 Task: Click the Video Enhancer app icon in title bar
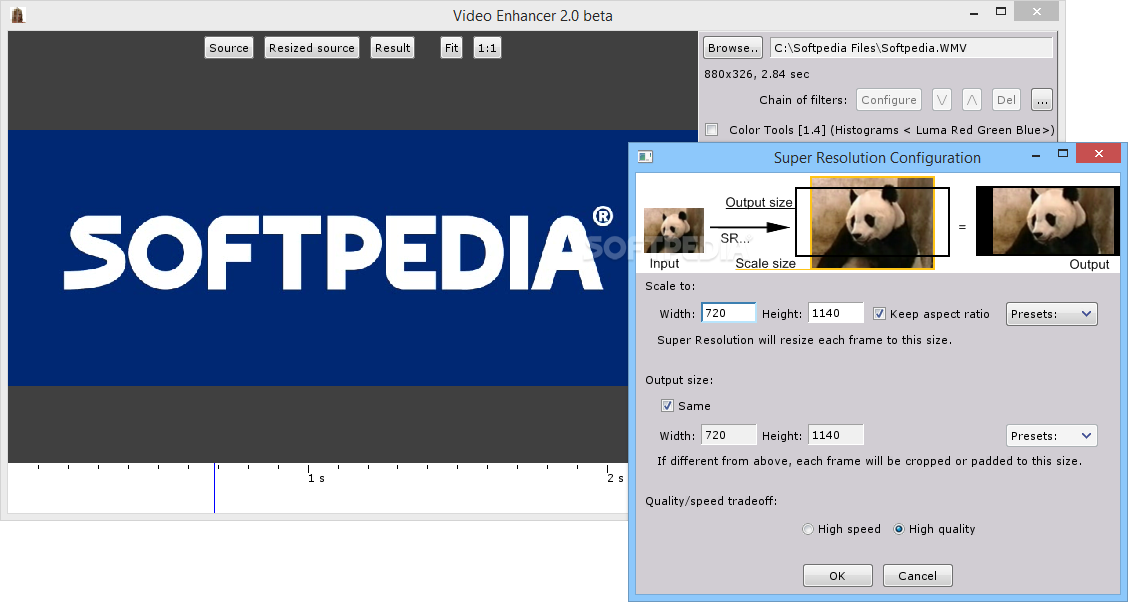pos(19,15)
